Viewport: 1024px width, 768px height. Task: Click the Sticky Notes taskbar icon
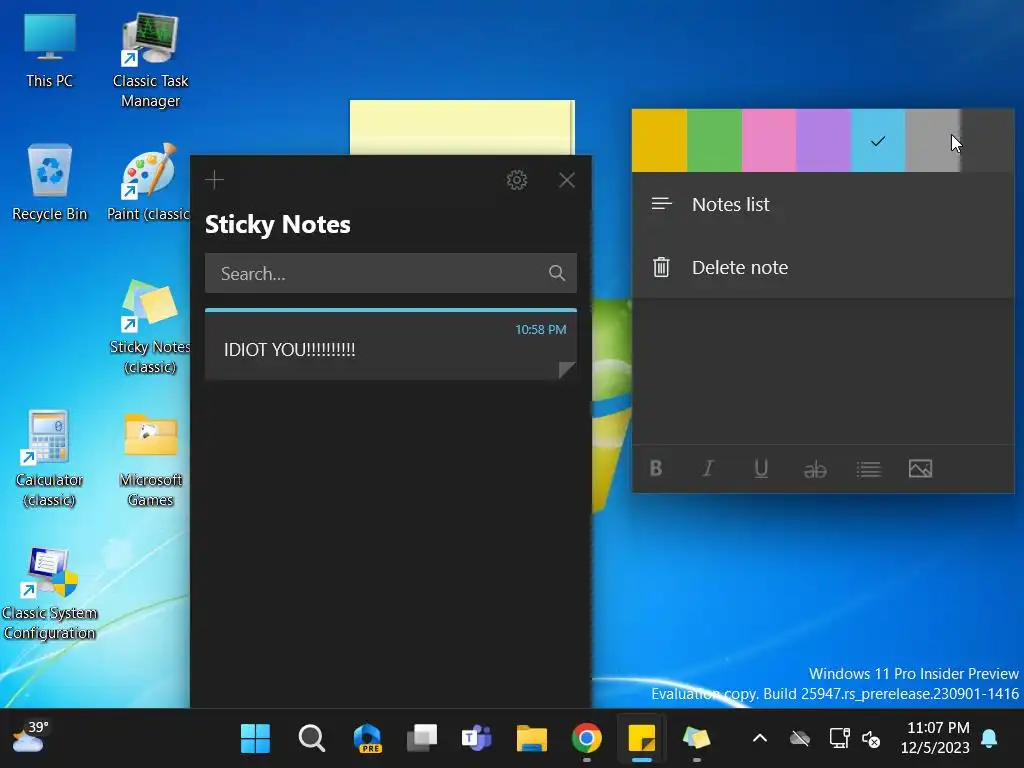point(641,739)
